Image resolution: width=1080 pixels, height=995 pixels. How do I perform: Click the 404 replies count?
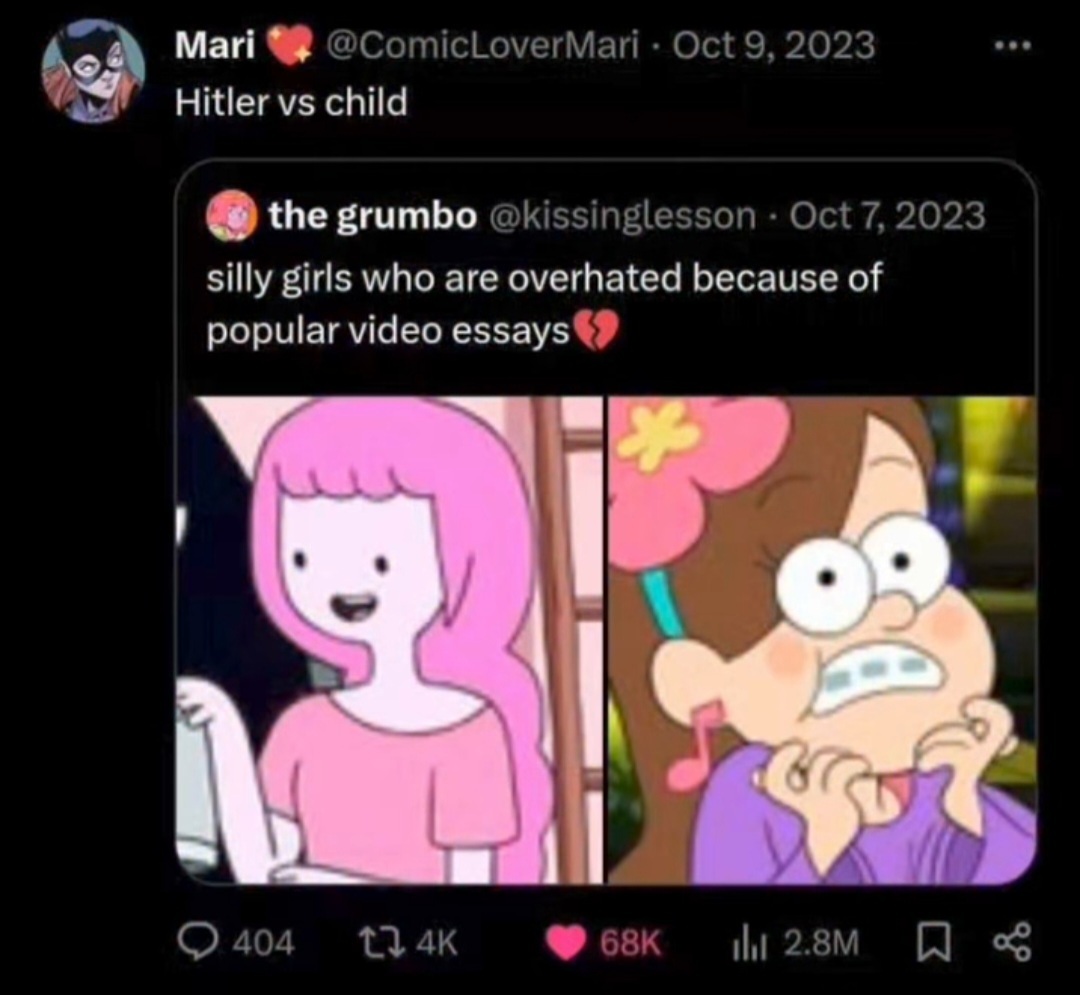point(264,943)
